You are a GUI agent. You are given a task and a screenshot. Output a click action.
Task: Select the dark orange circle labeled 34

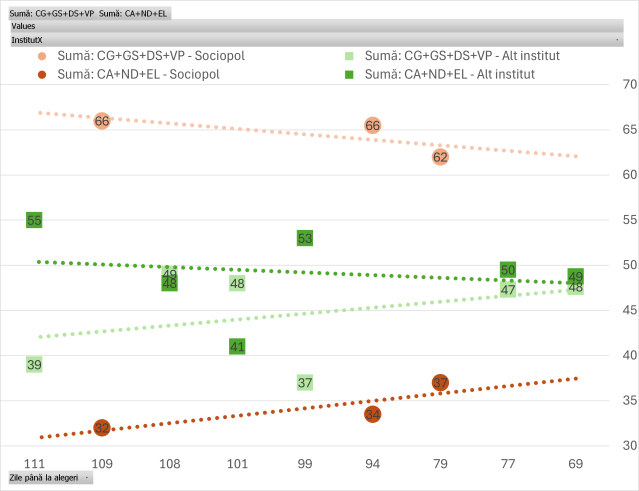tap(373, 413)
